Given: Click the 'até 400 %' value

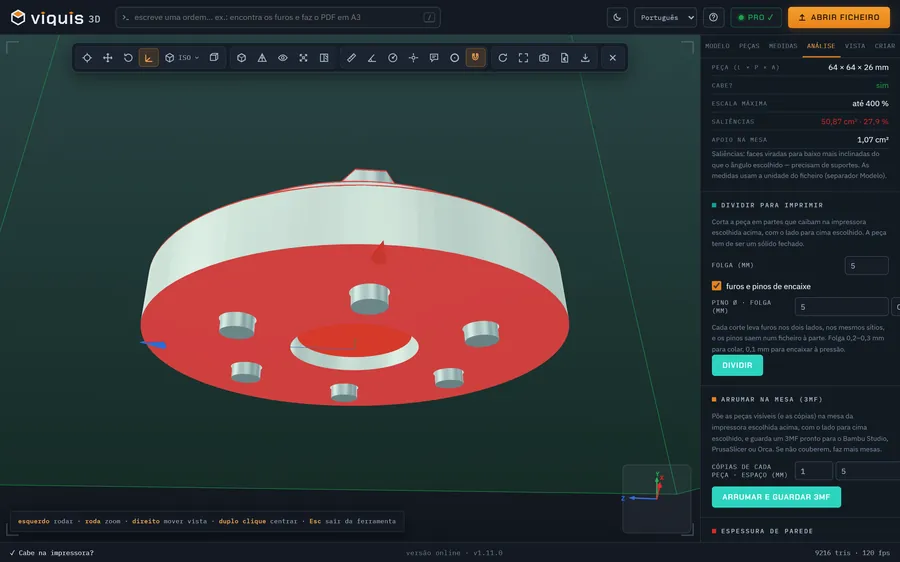Looking at the screenshot, I should (x=870, y=103).
